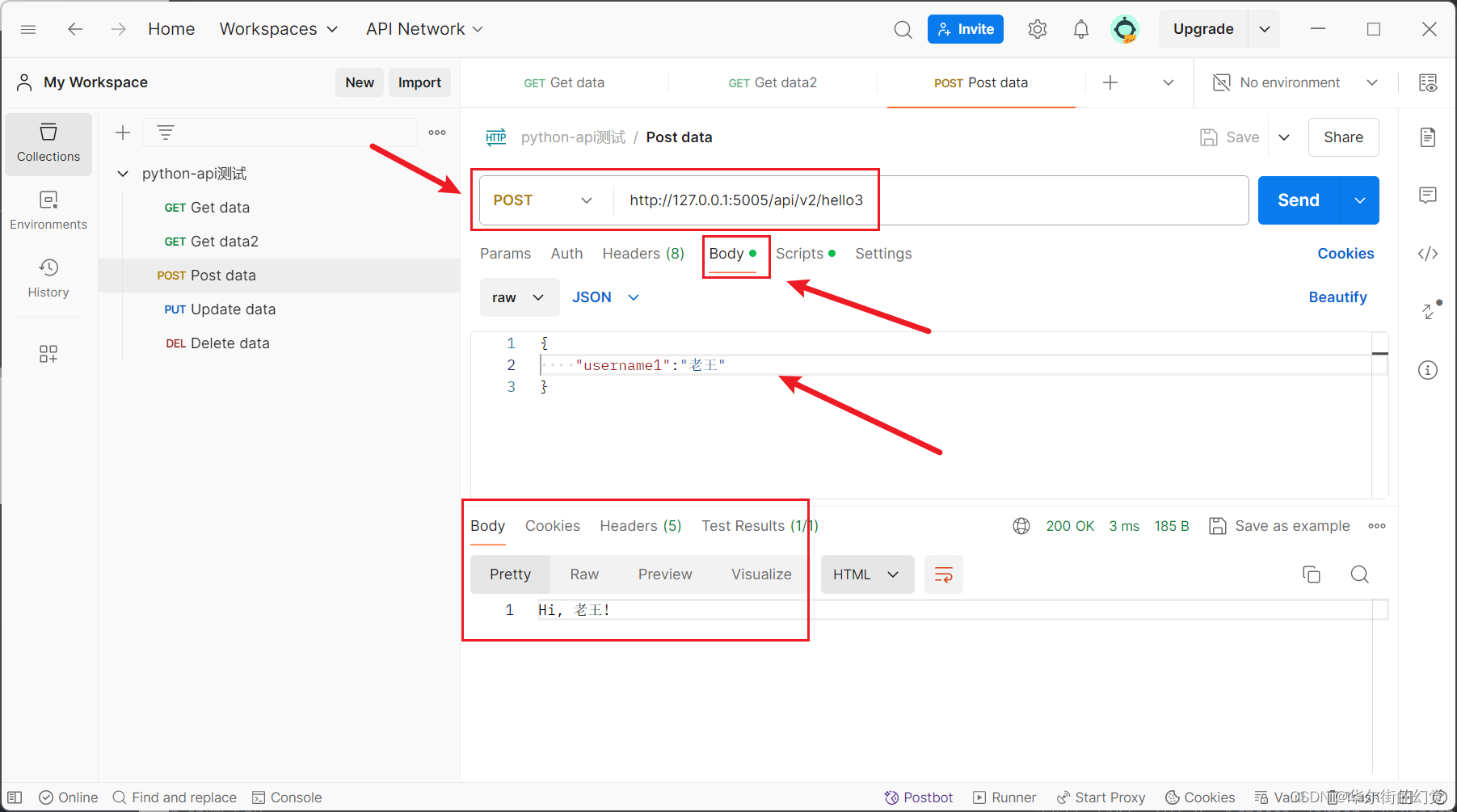This screenshot has height=812, width=1457.
Task: Open the documentation icon in right sidebar
Action: click(1428, 137)
